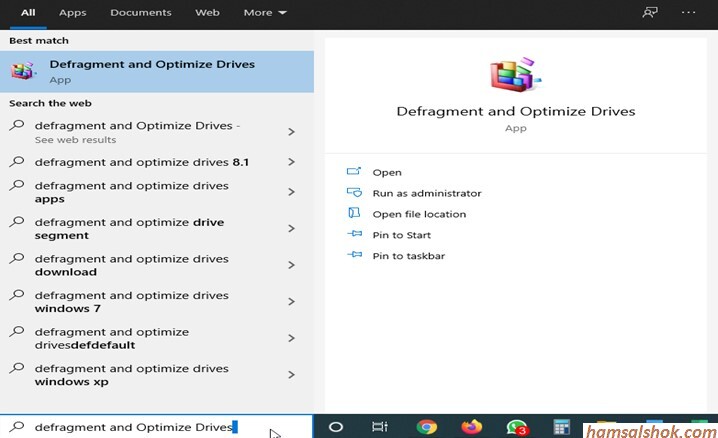Select 'defragment and optimize drives windows 7' suggestion

coord(157,301)
